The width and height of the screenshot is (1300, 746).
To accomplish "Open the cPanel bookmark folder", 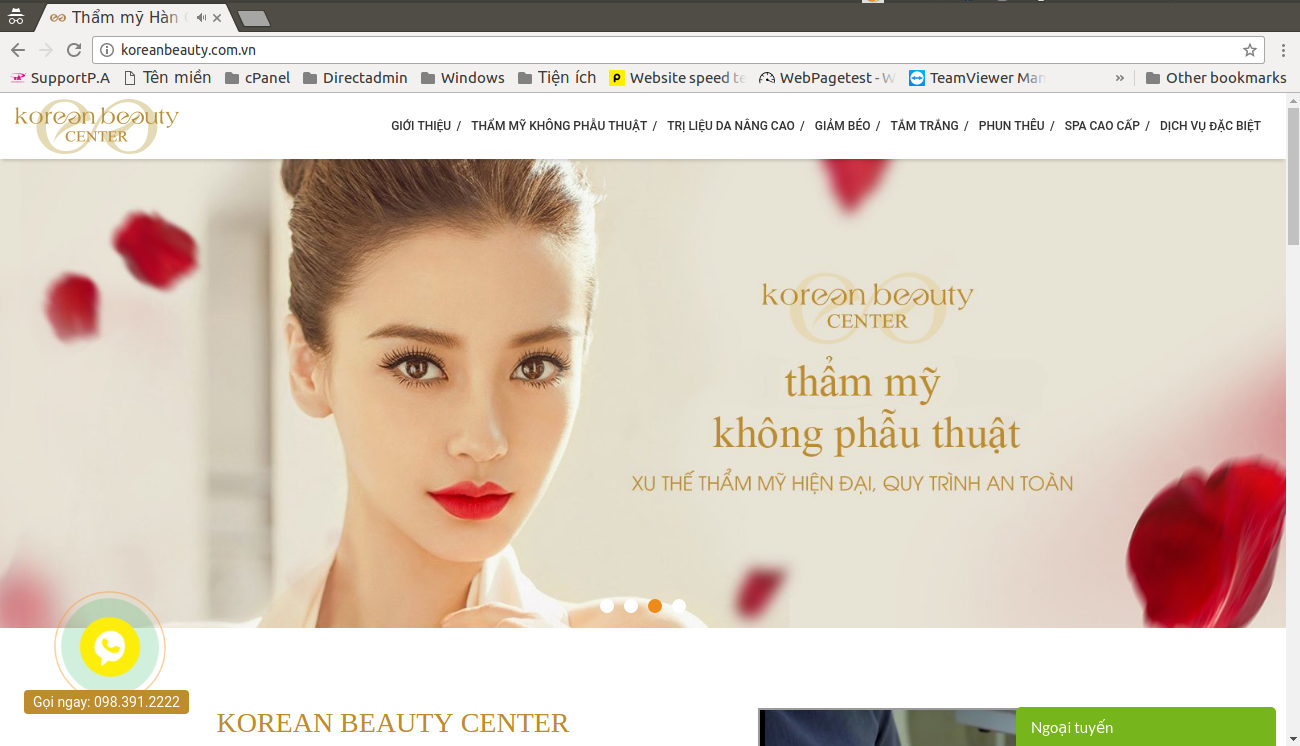I will [257, 78].
